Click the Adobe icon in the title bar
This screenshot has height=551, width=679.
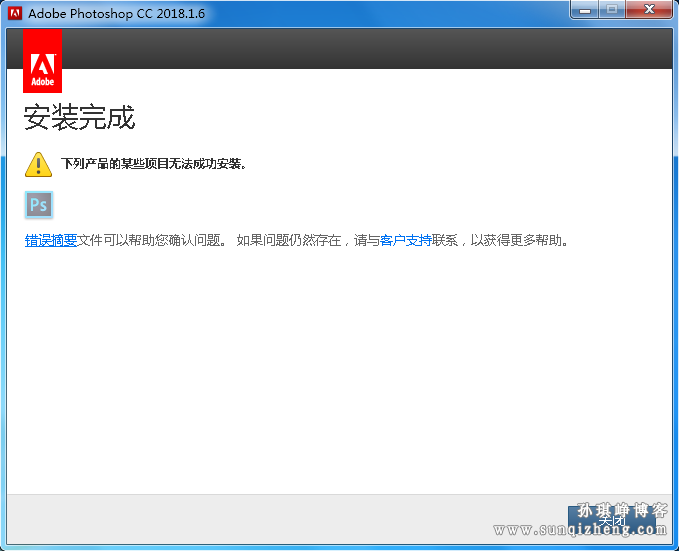(15, 13)
